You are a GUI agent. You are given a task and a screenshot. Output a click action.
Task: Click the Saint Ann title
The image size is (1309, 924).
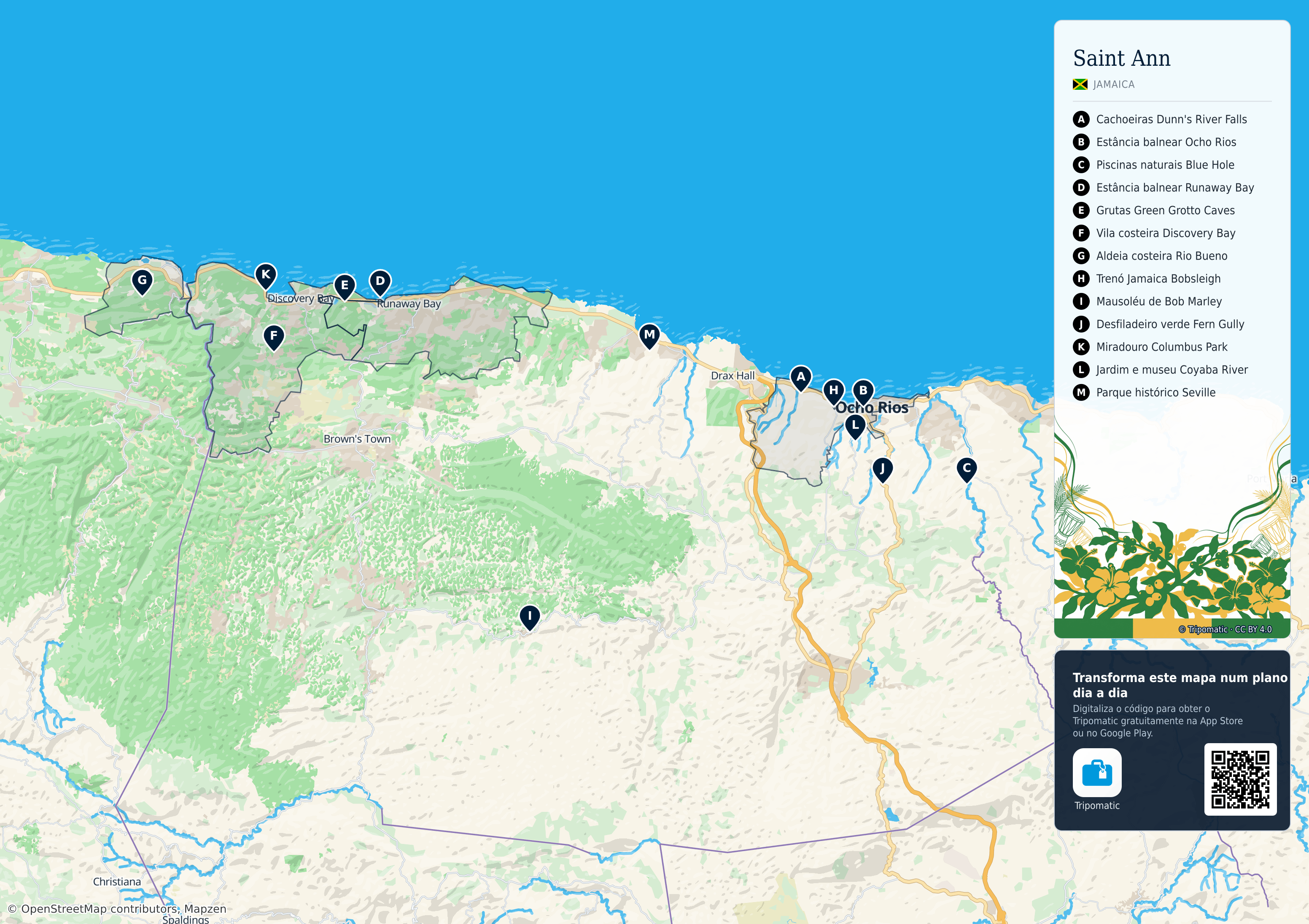point(1121,58)
